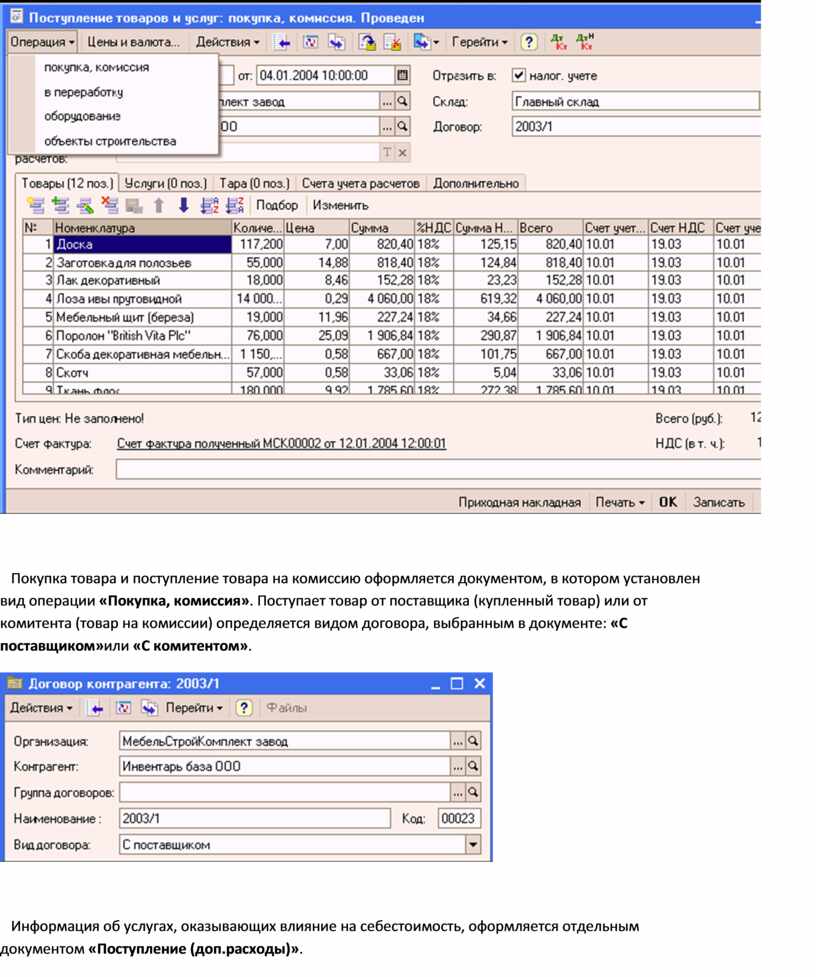Viewport: 816px width, 977px height.
Task: Click the magnifier beside the 'лект завод' field in the receipt
Action: (x=403, y=101)
